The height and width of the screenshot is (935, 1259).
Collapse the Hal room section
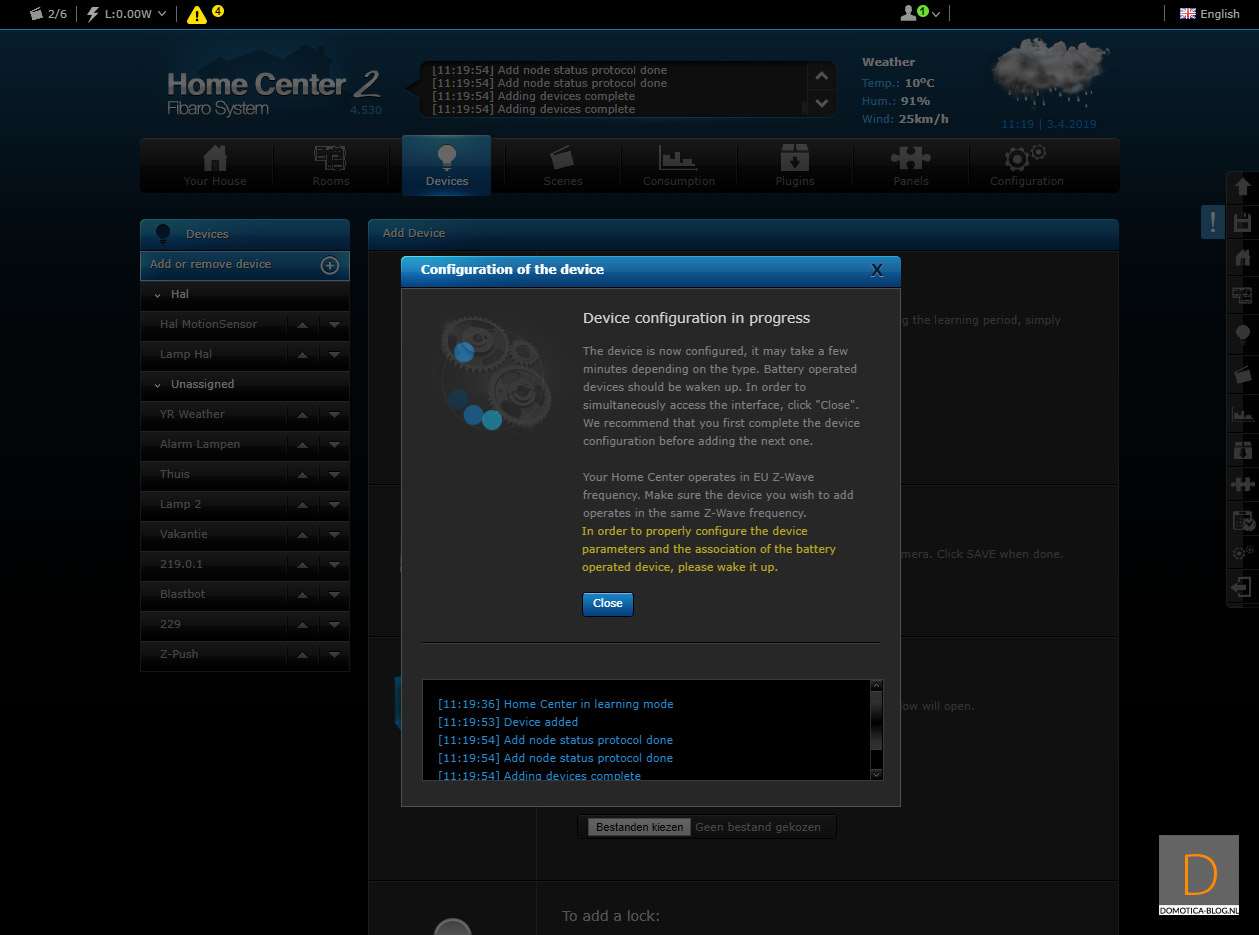click(158, 295)
